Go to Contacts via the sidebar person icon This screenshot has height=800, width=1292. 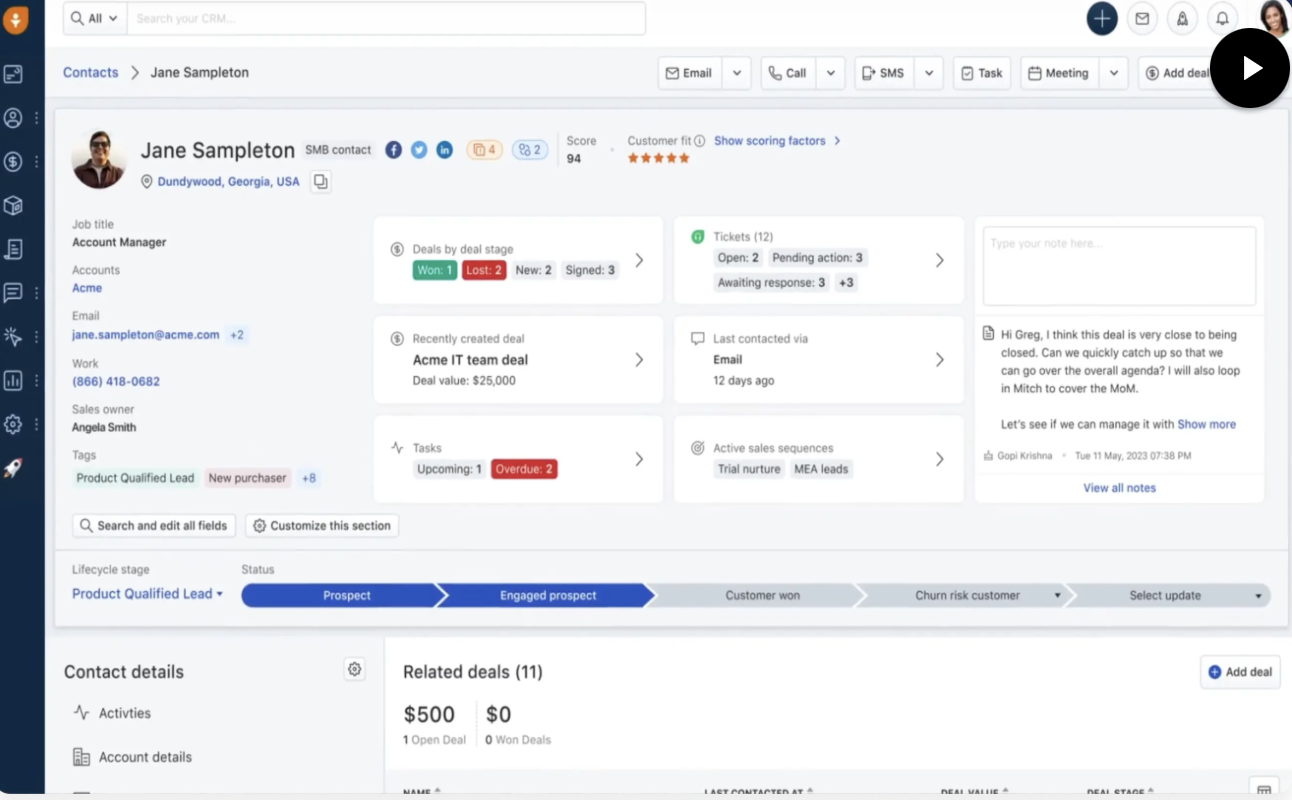point(13,118)
